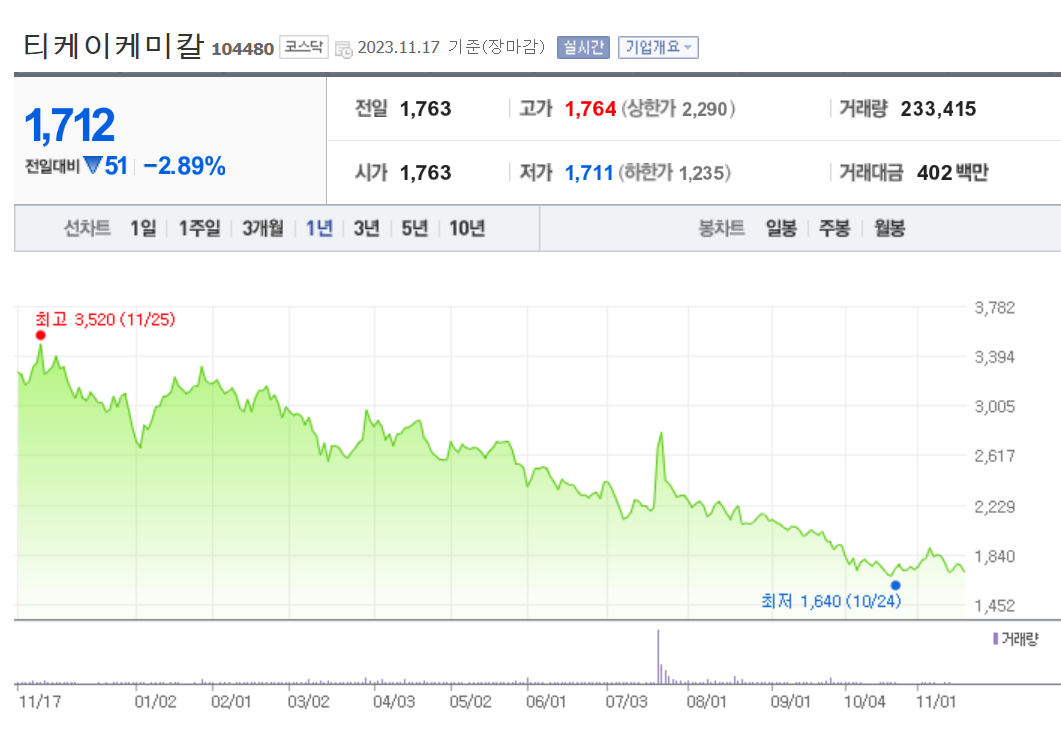Screen dimensions: 1061x737
Task: Switch to 주봉 candle chart
Action: 834,228
